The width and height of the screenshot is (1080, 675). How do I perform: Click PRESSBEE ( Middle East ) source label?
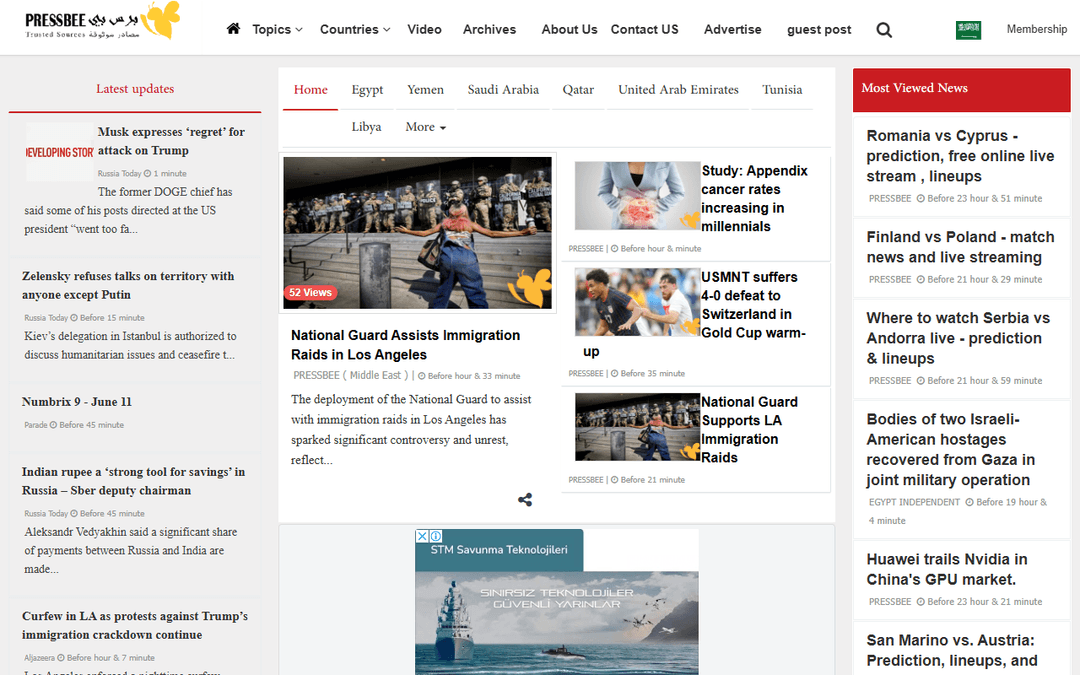click(351, 375)
